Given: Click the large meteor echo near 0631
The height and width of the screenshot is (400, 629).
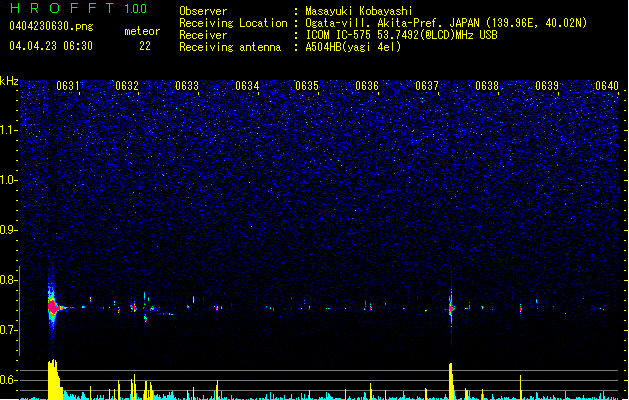Looking at the screenshot, I should click(x=53, y=307).
